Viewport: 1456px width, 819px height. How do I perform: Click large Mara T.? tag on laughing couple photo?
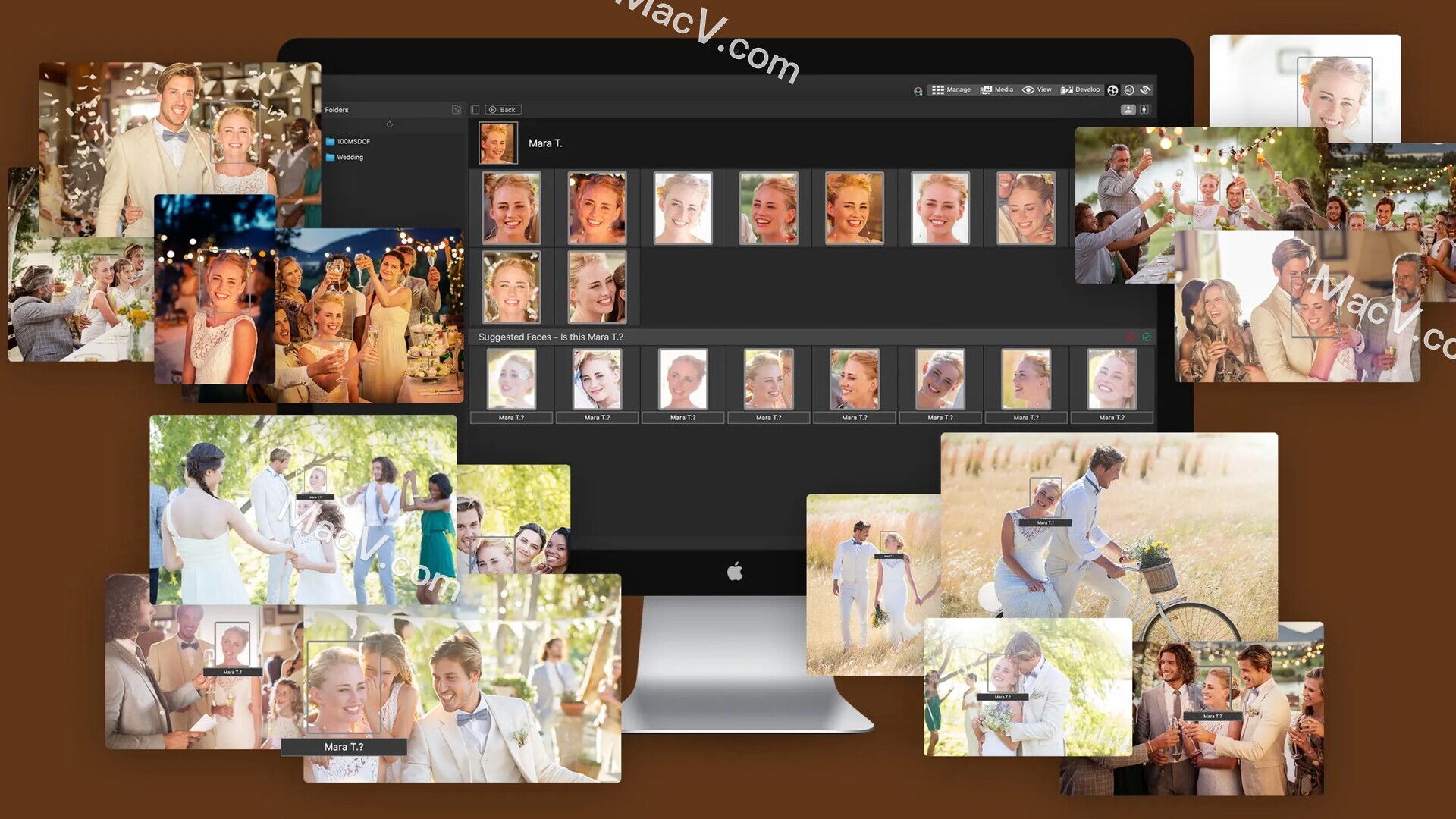[x=344, y=747]
